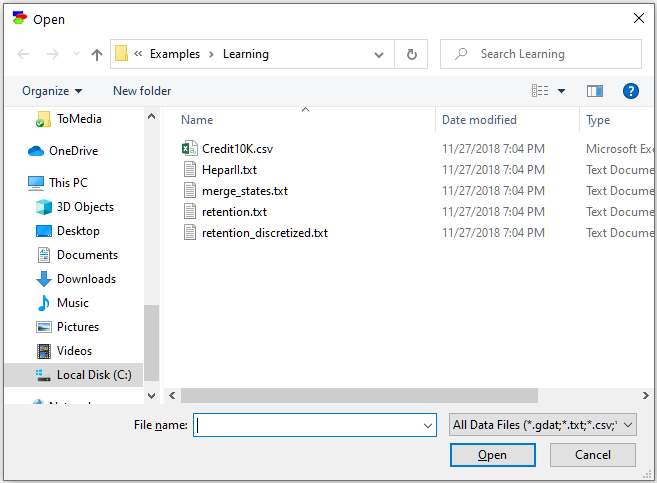657x483 pixels.
Task: Toggle the preview pane
Action: pyautogui.click(x=595, y=91)
